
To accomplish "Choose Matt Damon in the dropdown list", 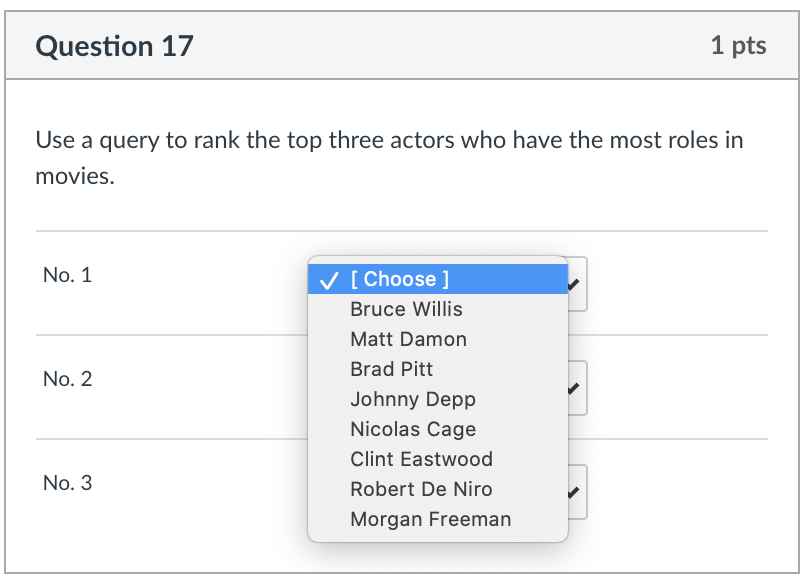I will tap(408, 339).
